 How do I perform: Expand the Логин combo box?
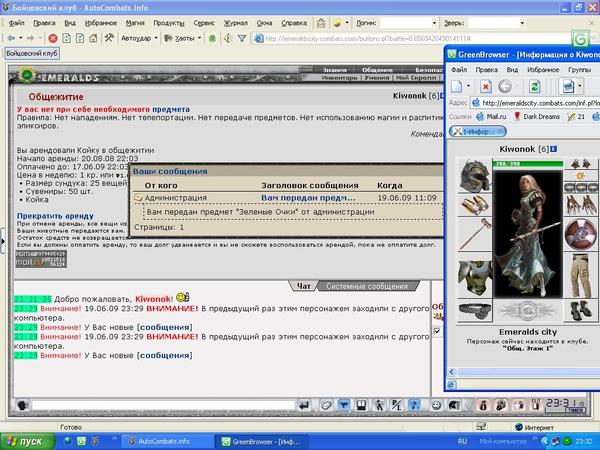[434, 23]
